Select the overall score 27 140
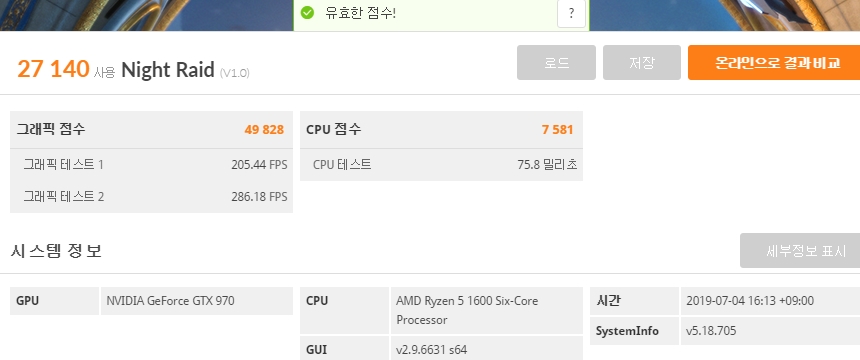Viewport: 860px width, 360px height. [53, 69]
